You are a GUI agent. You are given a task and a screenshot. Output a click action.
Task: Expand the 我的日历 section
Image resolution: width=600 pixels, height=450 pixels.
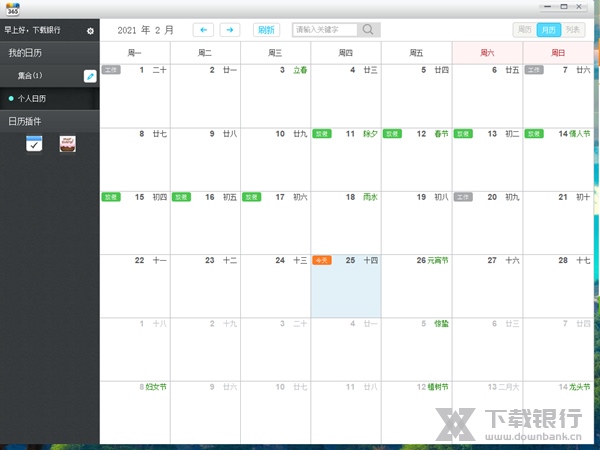coord(50,52)
